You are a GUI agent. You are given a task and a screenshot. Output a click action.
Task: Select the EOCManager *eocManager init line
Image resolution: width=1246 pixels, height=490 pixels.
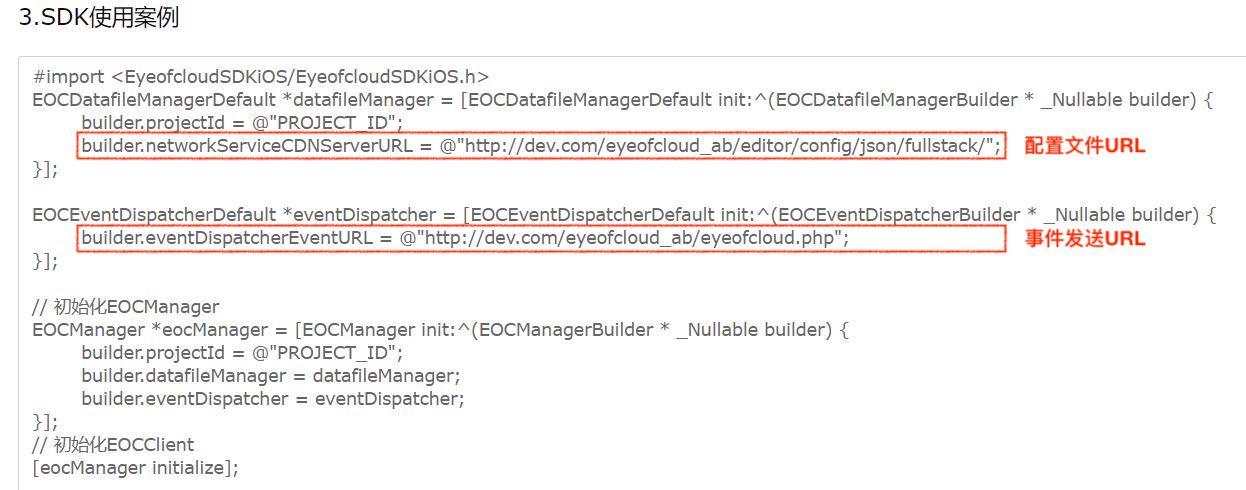pos(441,330)
